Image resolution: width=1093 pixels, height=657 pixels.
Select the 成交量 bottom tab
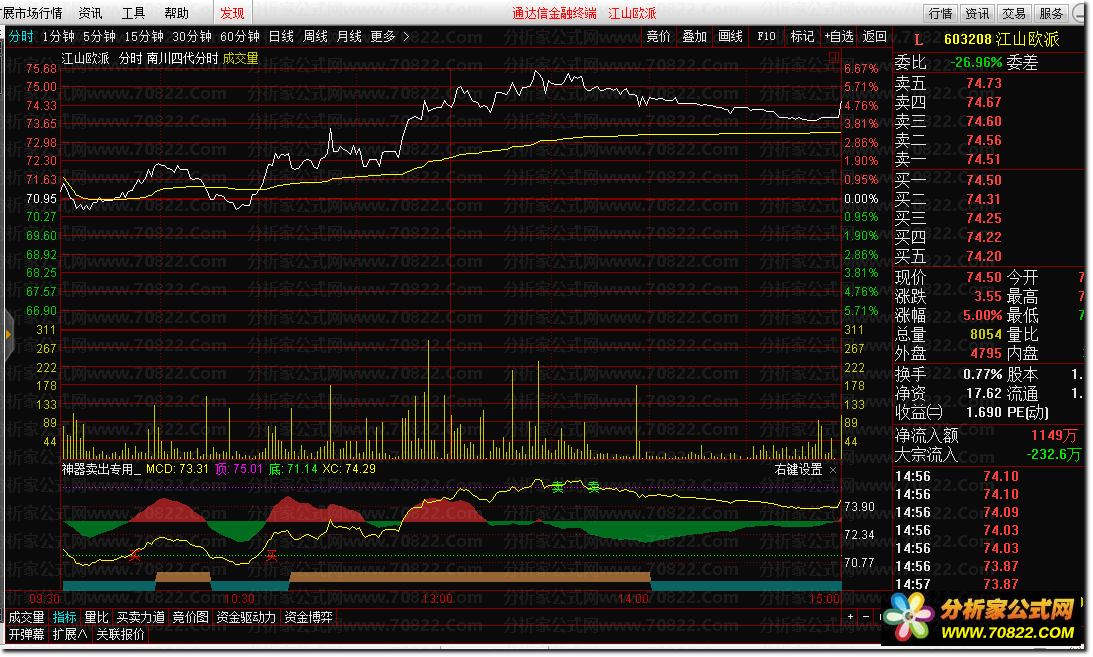coord(26,617)
